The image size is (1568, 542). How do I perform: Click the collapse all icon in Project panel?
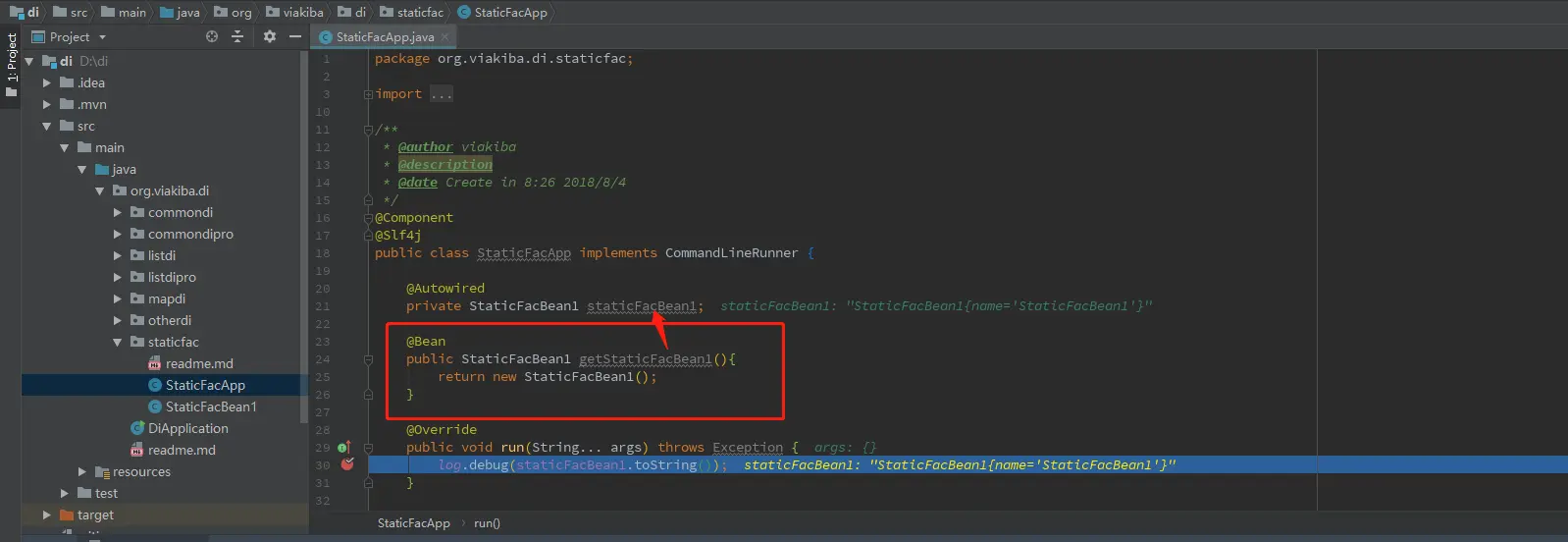coord(237,36)
